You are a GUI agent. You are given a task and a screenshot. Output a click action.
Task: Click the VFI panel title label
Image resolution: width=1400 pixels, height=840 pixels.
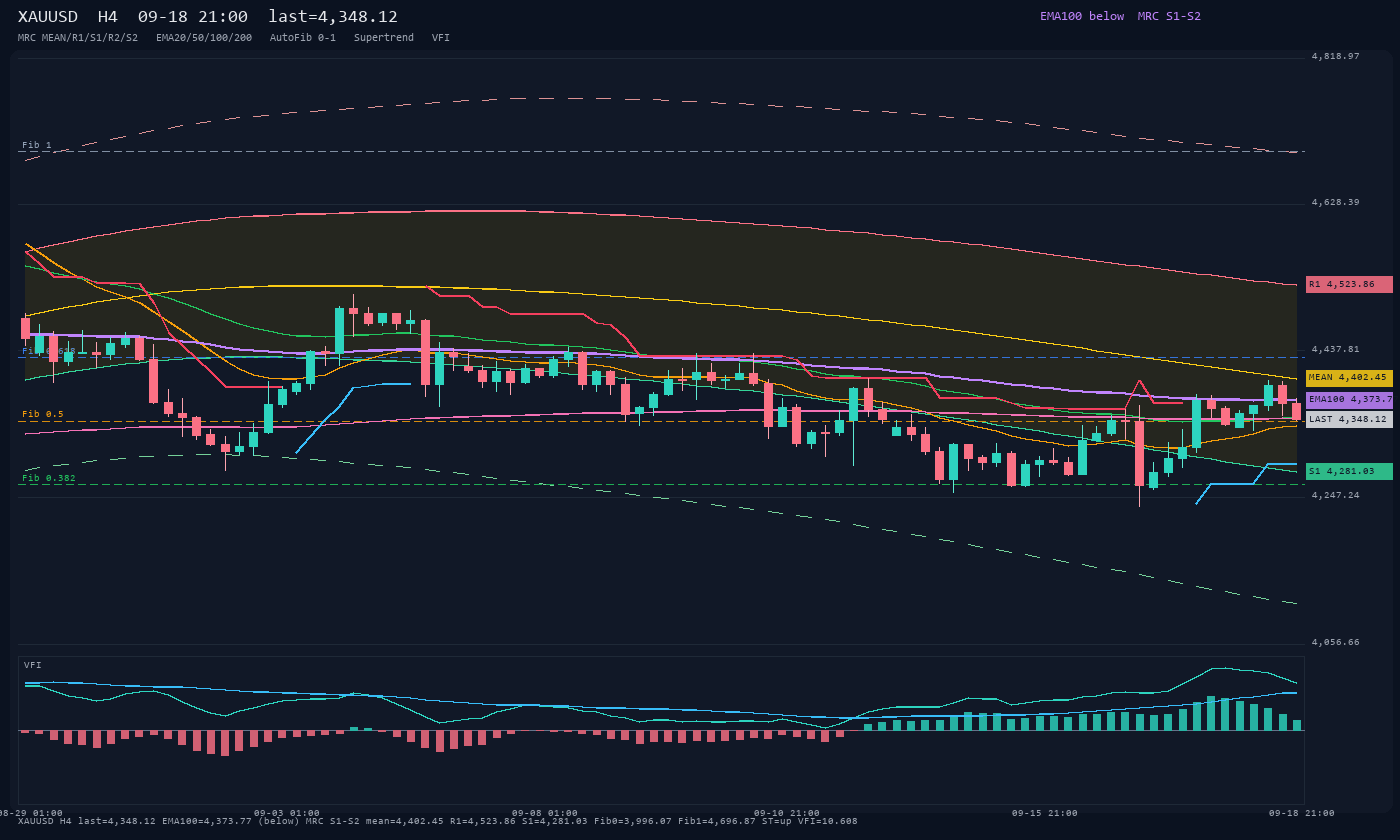[x=33, y=665]
